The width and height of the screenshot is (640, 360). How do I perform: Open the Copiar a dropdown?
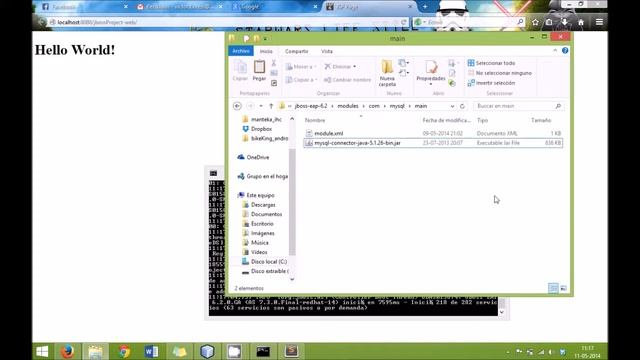tap(301, 80)
